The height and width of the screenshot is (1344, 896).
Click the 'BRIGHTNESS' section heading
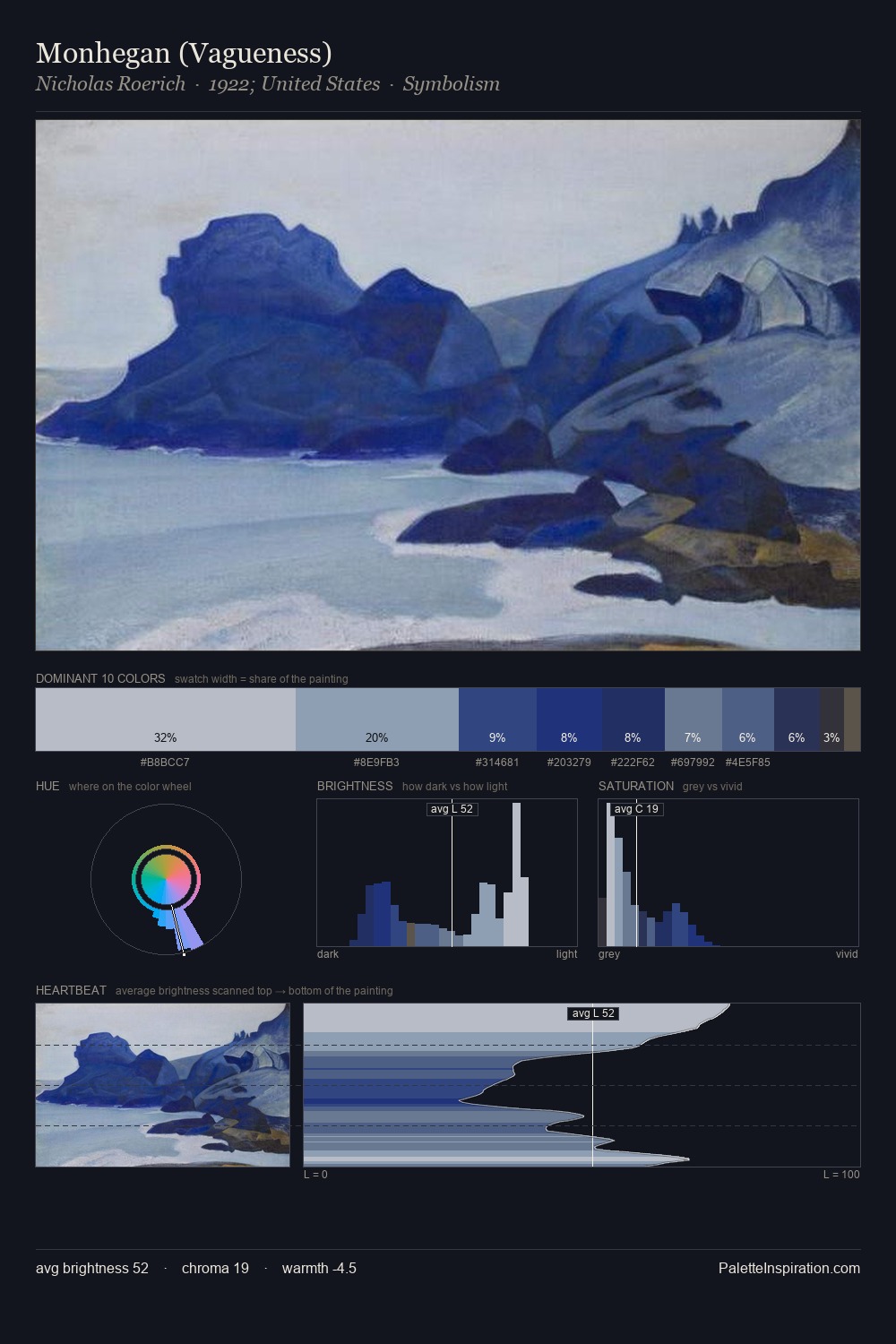tap(355, 786)
